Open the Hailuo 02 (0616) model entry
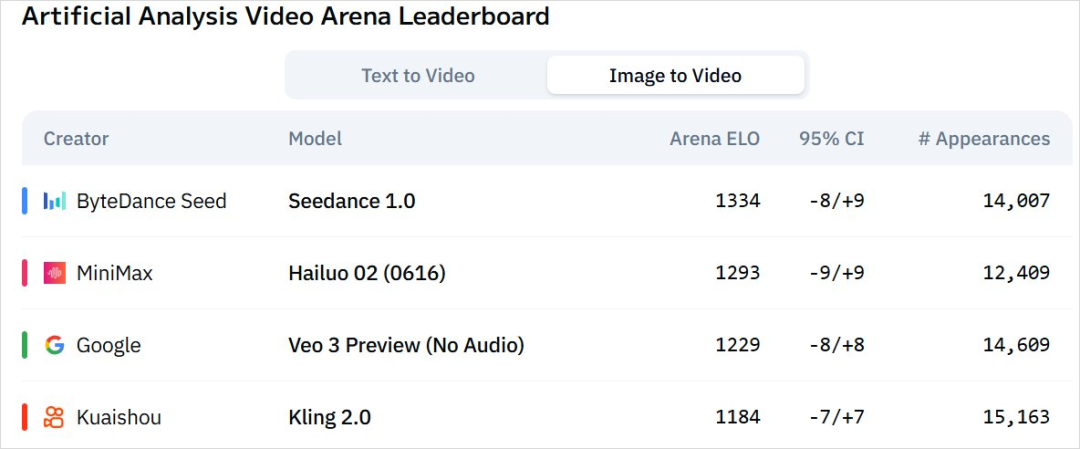 click(367, 273)
